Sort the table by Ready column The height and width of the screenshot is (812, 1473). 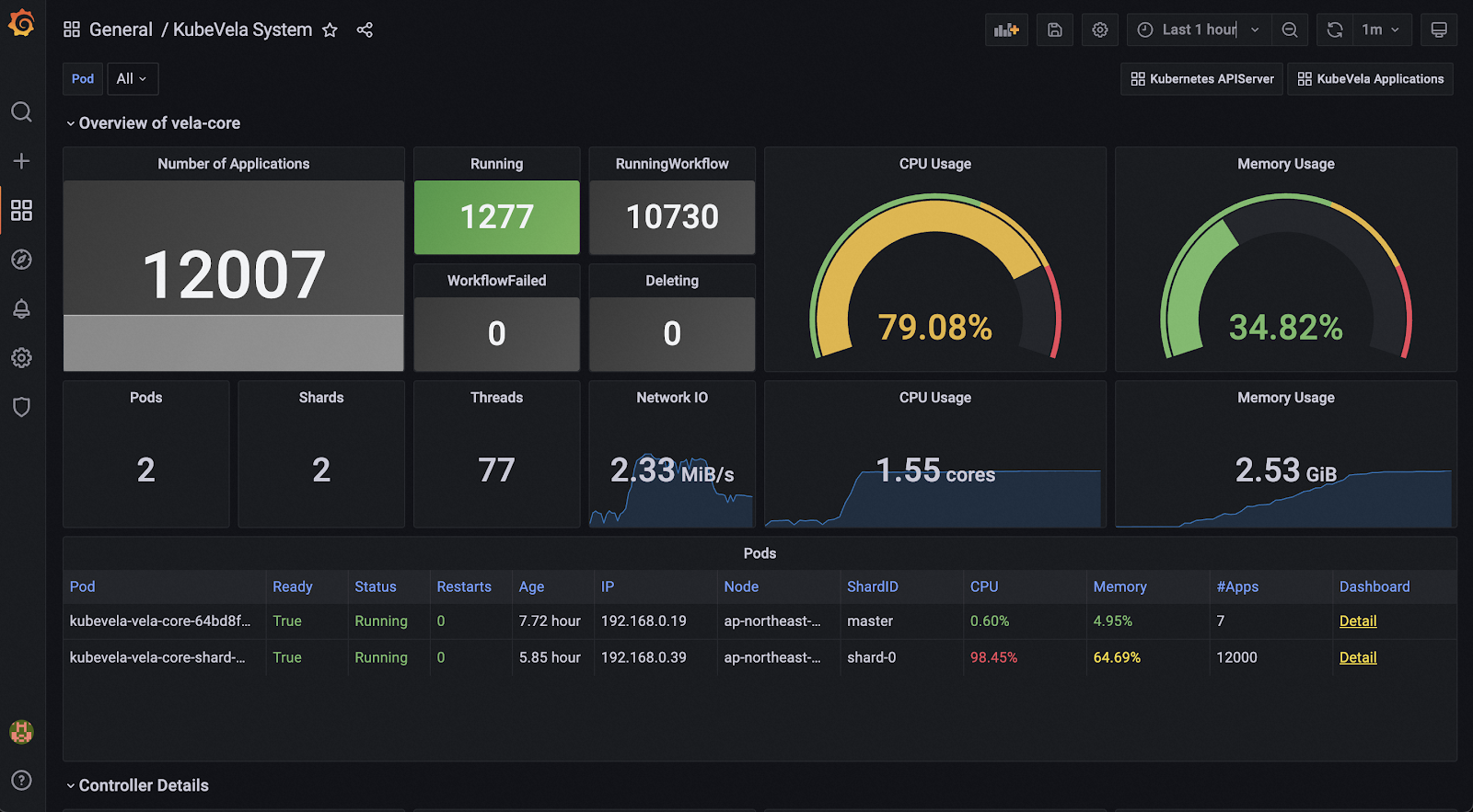click(x=293, y=586)
